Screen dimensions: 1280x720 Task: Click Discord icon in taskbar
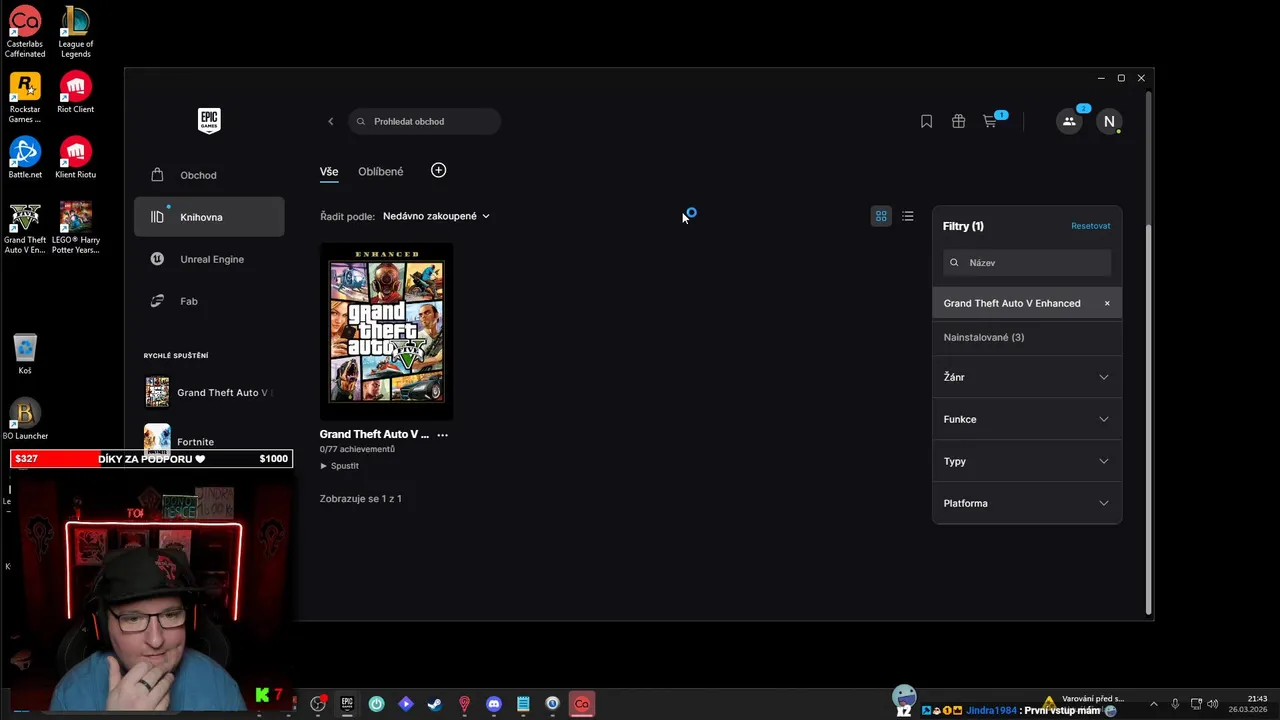pyautogui.click(x=493, y=704)
